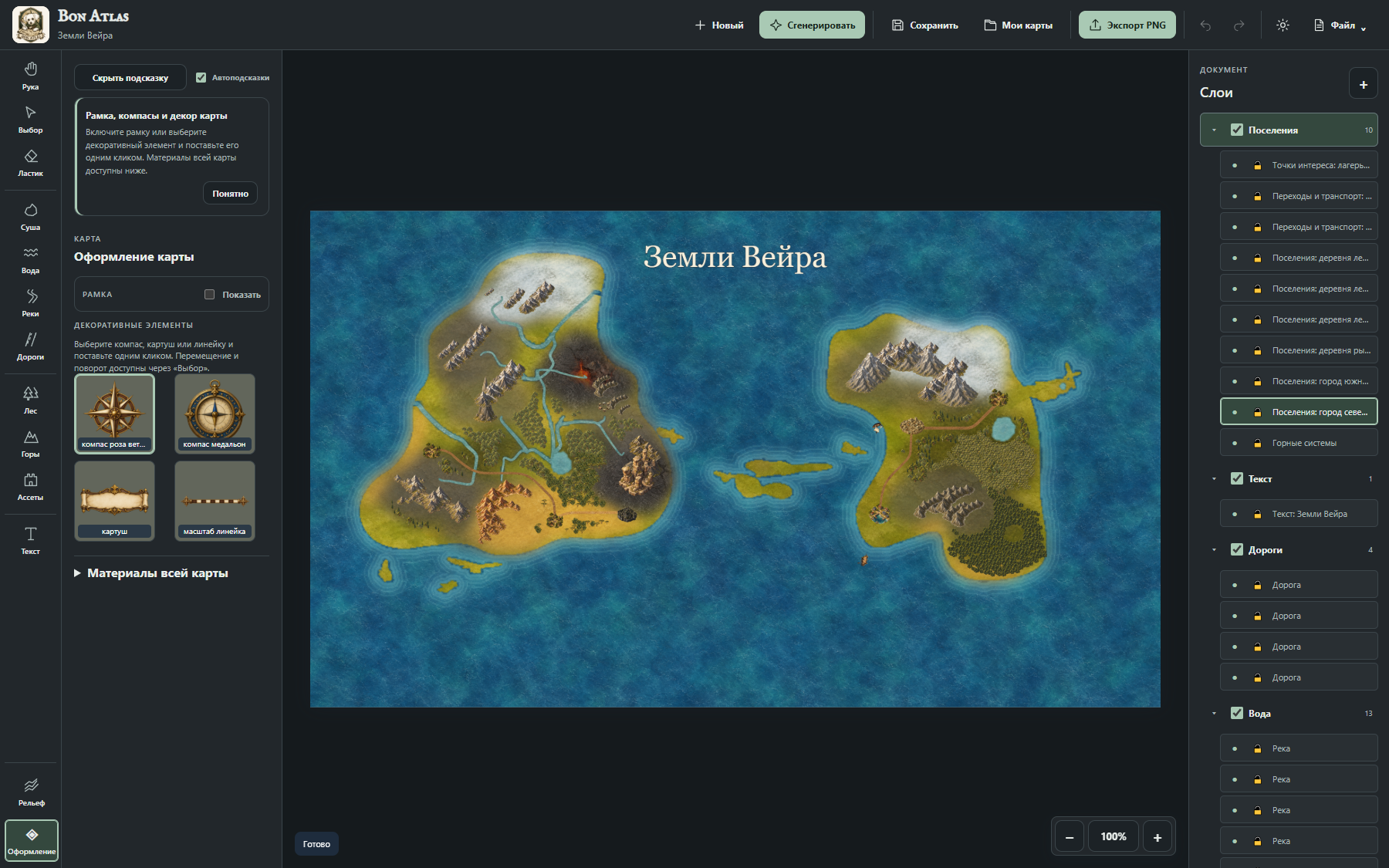Click Понятно in the hint box

(231, 193)
